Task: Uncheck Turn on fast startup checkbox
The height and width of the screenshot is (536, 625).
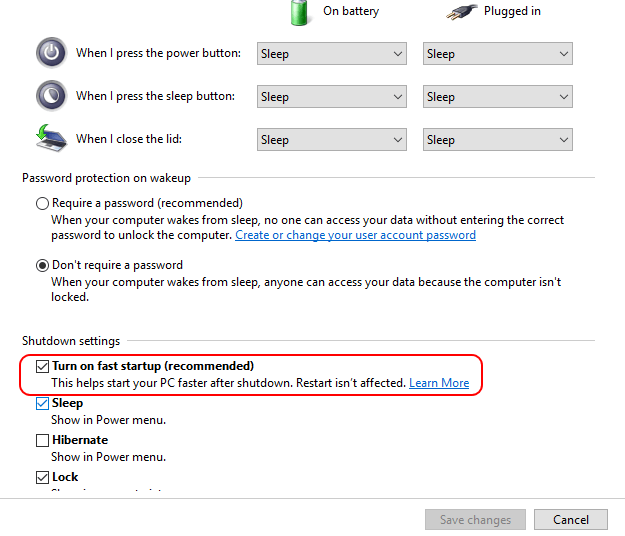Action: 42,366
